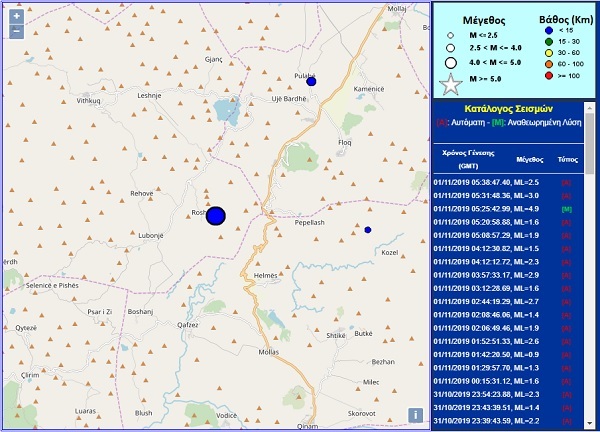Open the map attribution info button

click(x=415, y=415)
